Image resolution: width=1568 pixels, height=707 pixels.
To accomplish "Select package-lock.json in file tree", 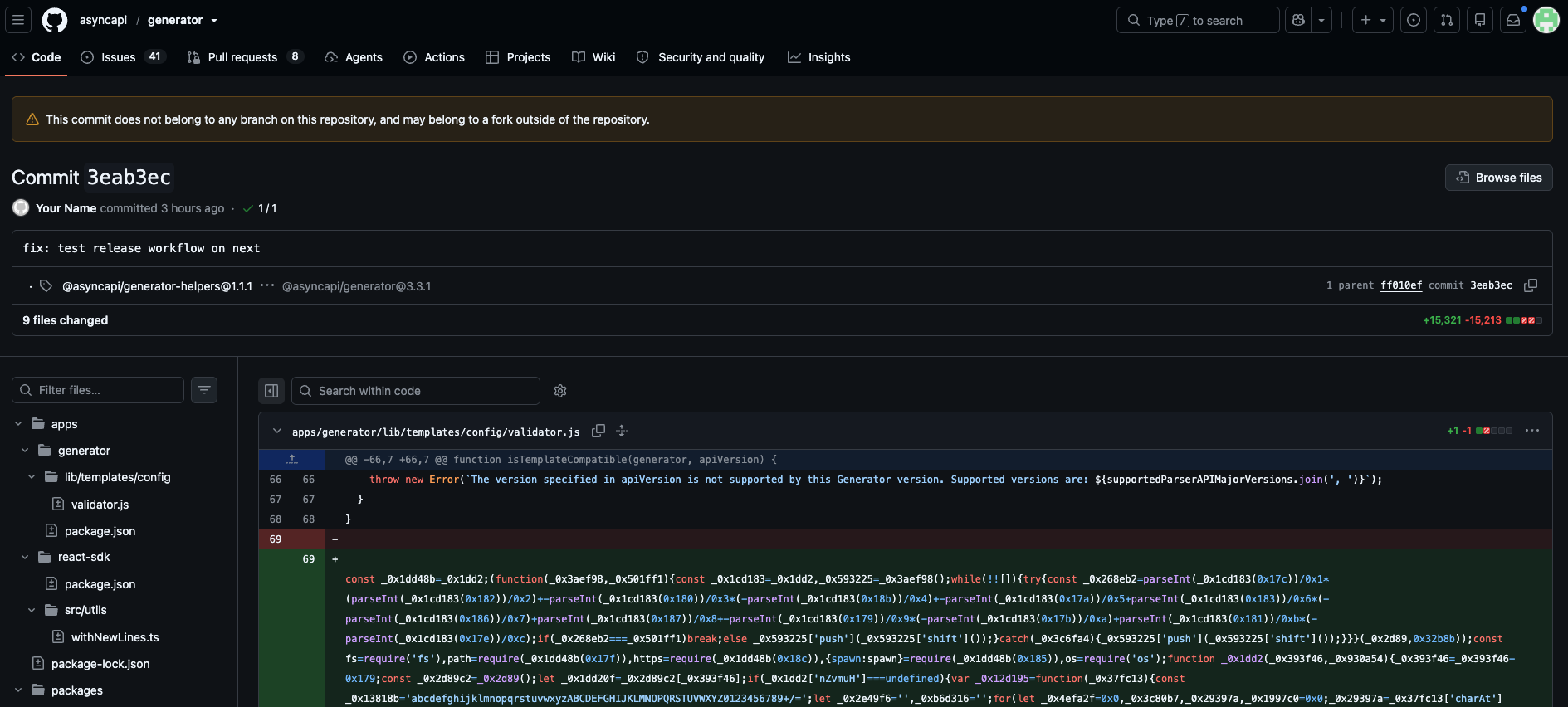I will [100, 664].
